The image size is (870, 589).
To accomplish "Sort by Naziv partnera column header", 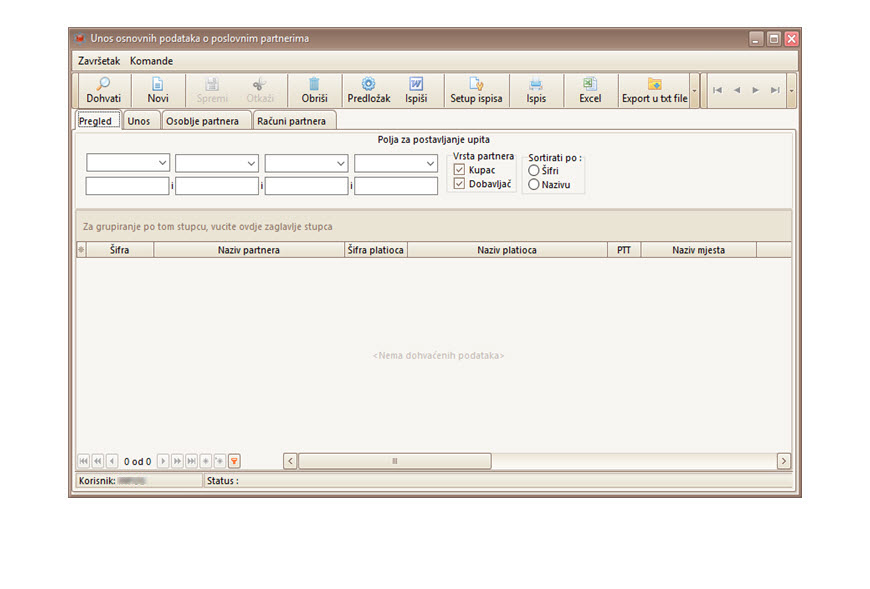I will tap(249, 250).
